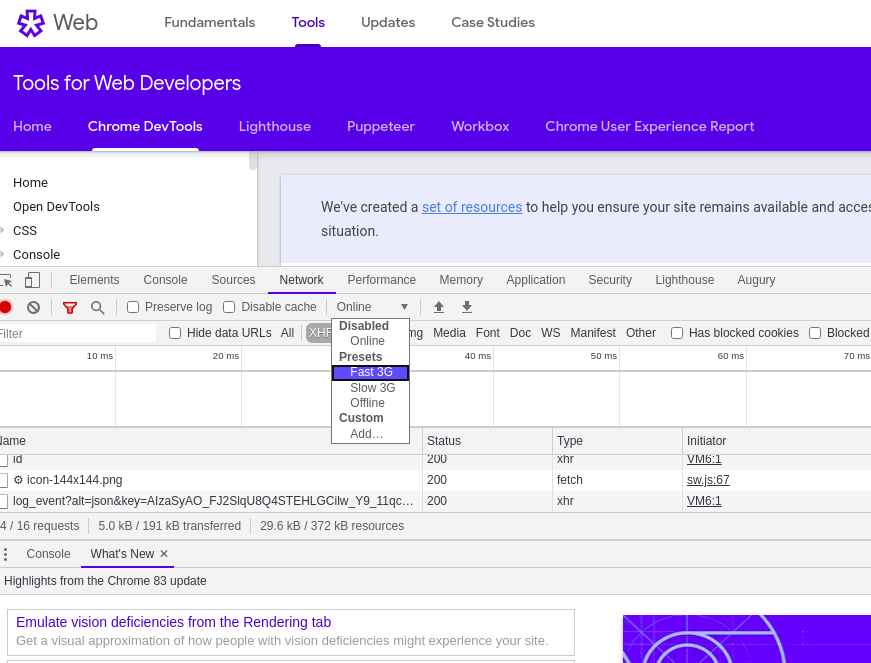Click the network Filter input field
This screenshot has height=663, width=871.
[x=75, y=333]
